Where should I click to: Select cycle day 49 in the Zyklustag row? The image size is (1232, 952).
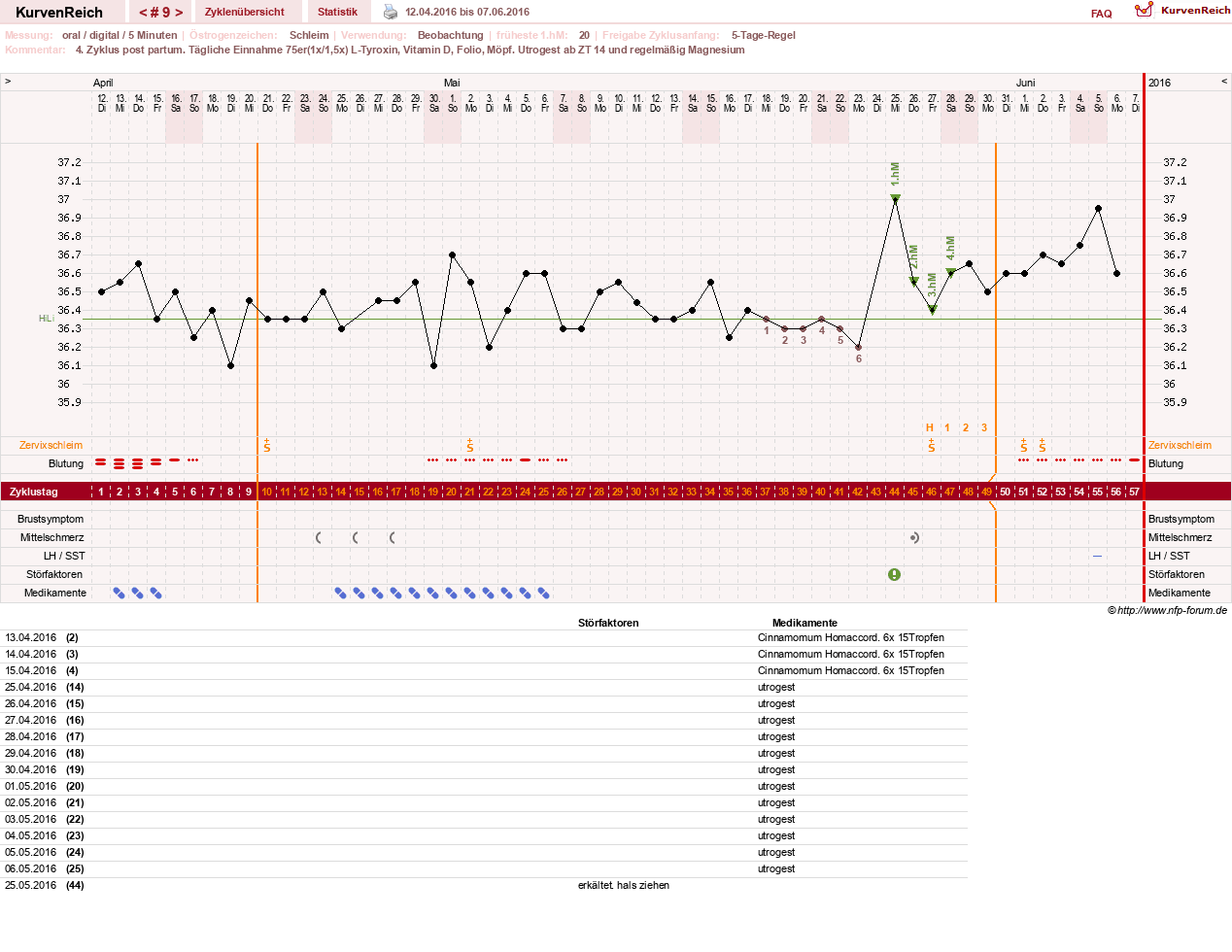pos(987,492)
